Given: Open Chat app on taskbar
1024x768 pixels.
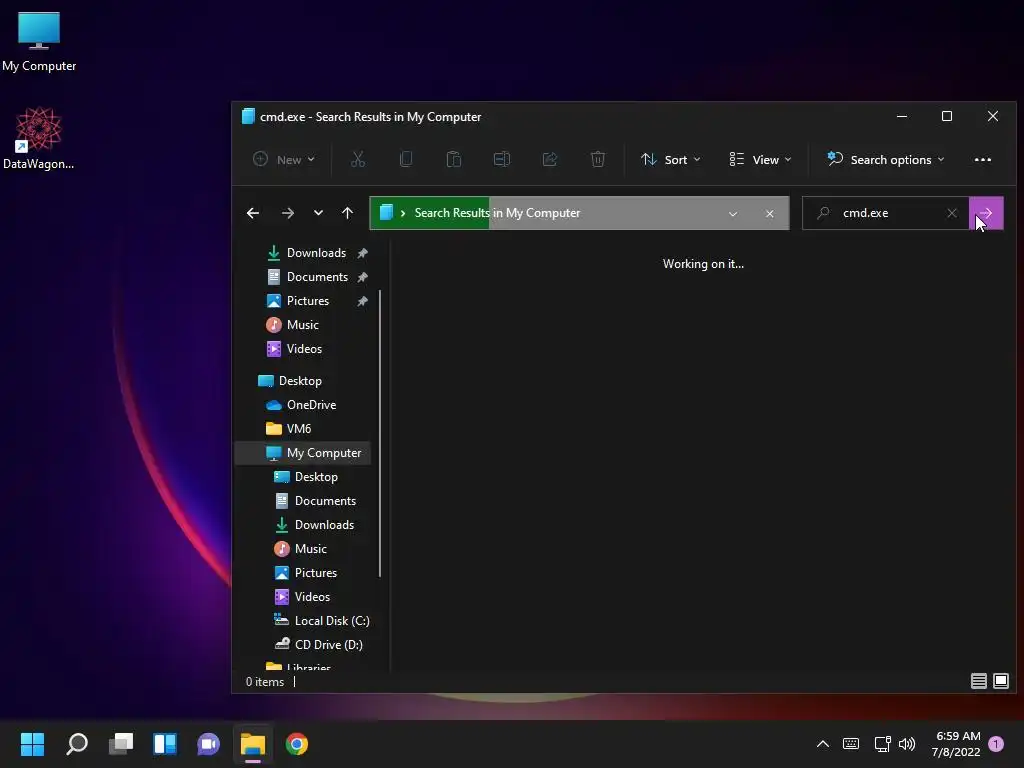Looking at the screenshot, I should [208, 744].
